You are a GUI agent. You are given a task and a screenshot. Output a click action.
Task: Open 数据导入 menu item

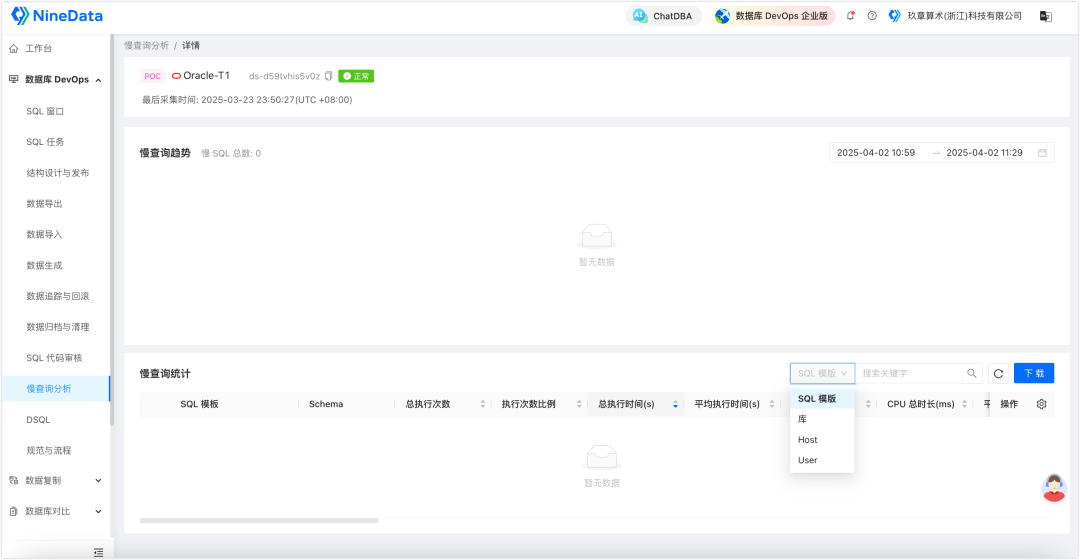pyautogui.click(x=44, y=234)
